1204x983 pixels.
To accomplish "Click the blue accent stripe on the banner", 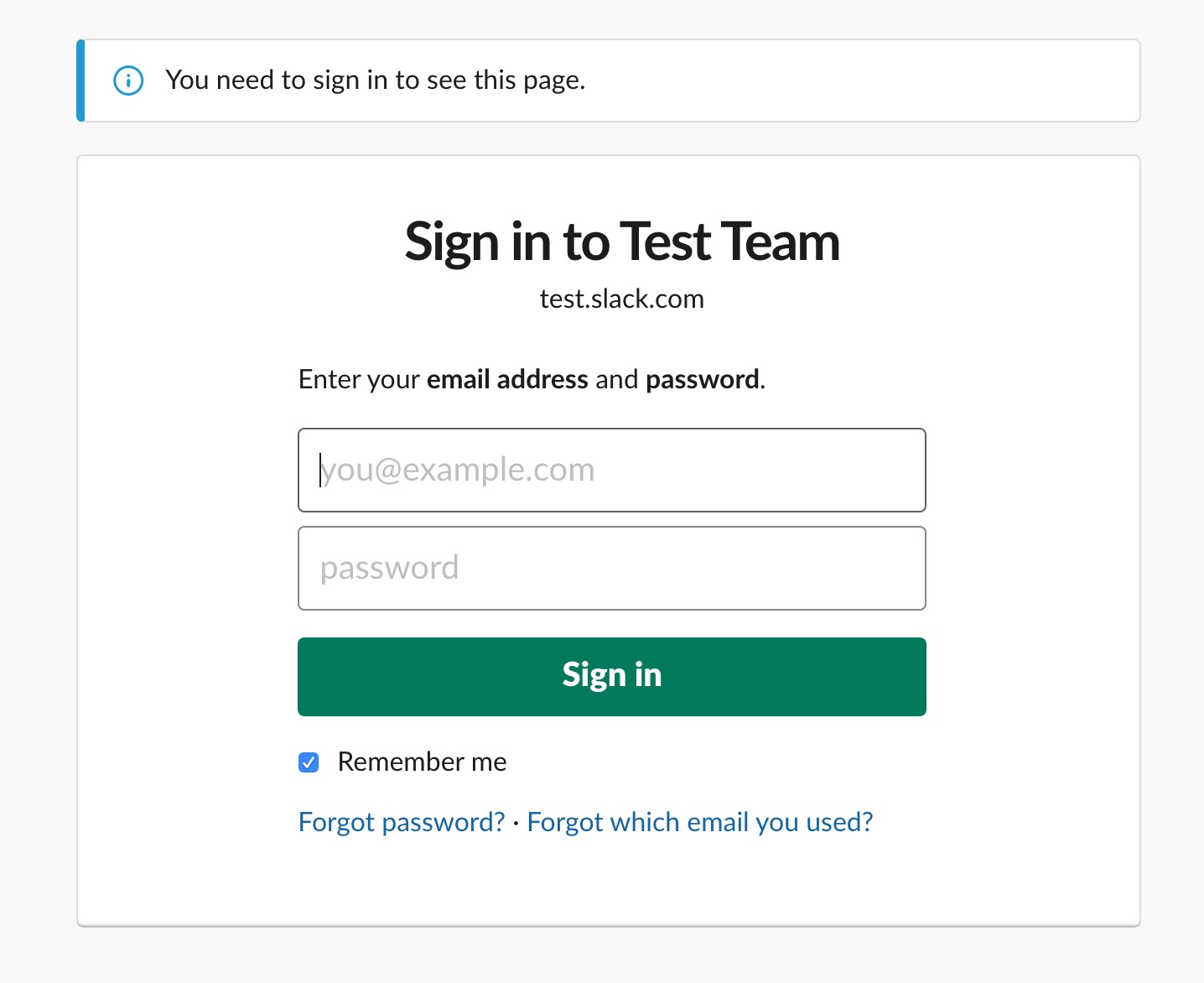I will click(x=80, y=81).
